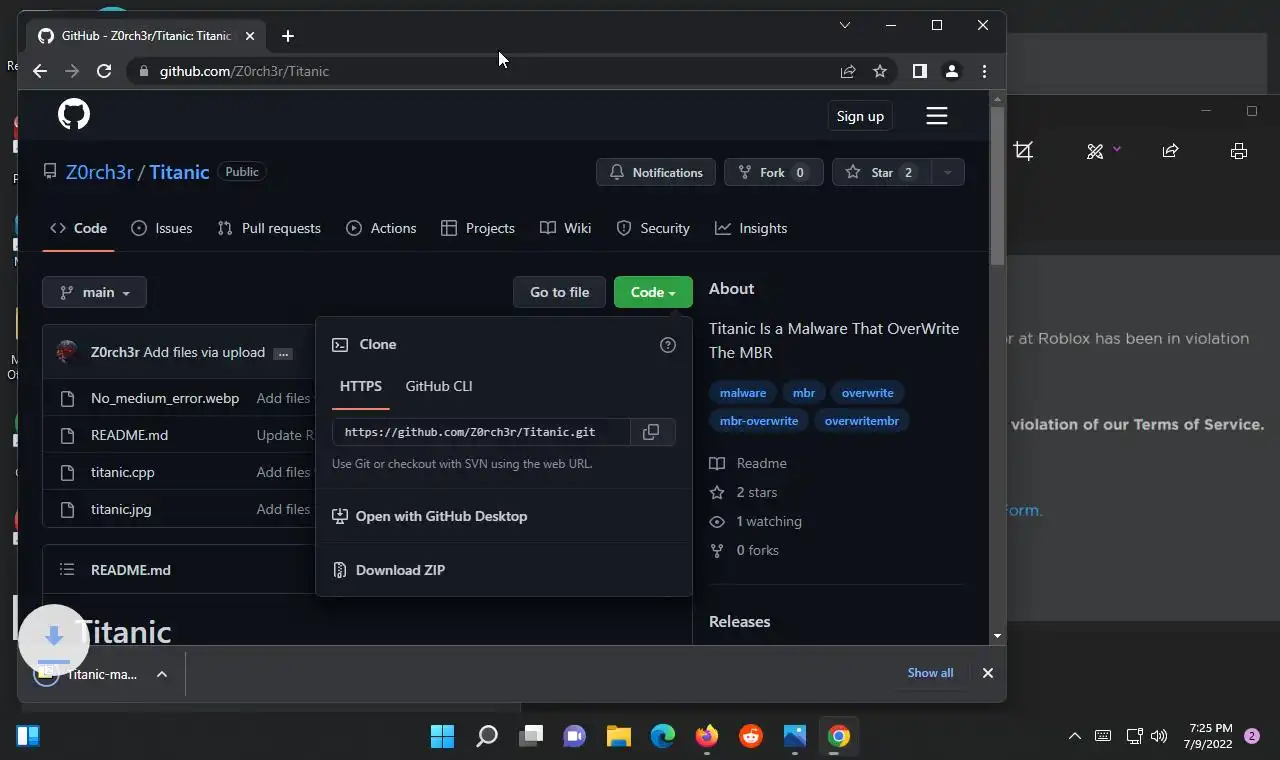Click the Titanic repository name link
The width and height of the screenshot is (1280, 760).
pyautogui.click(x=179, y=172)
